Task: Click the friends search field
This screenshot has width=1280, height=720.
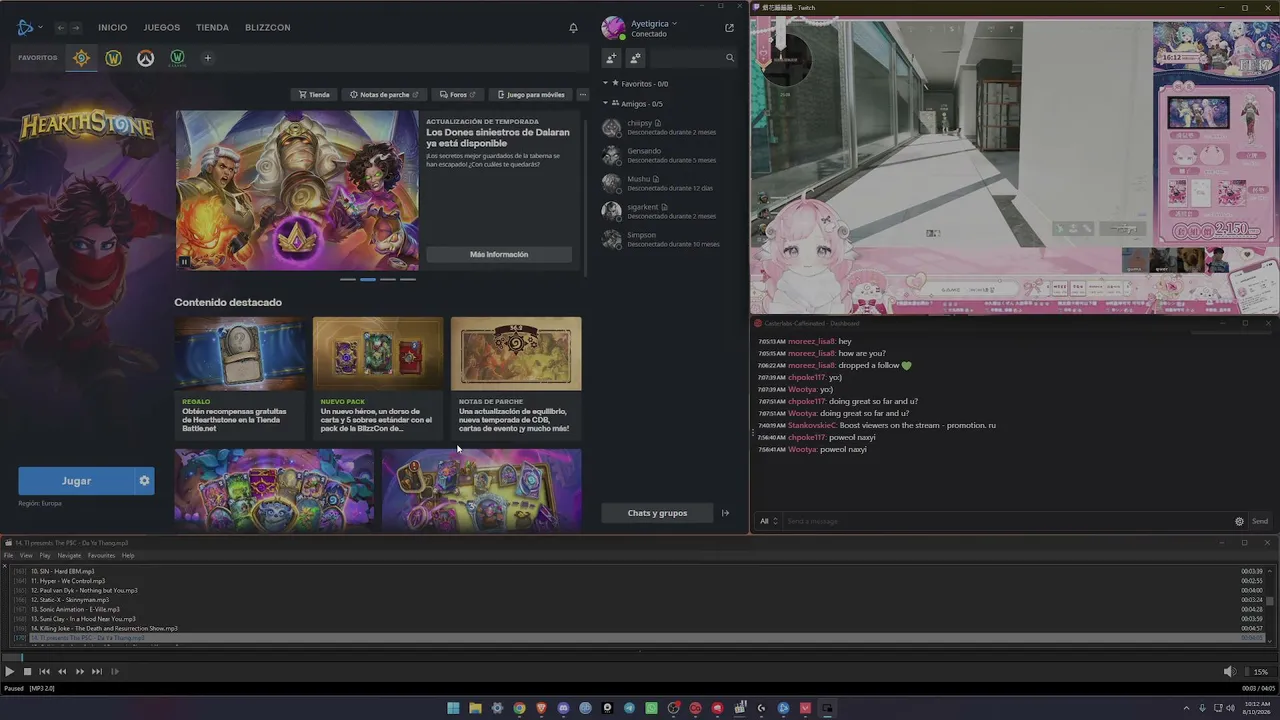Action: [x=693, y=58]
